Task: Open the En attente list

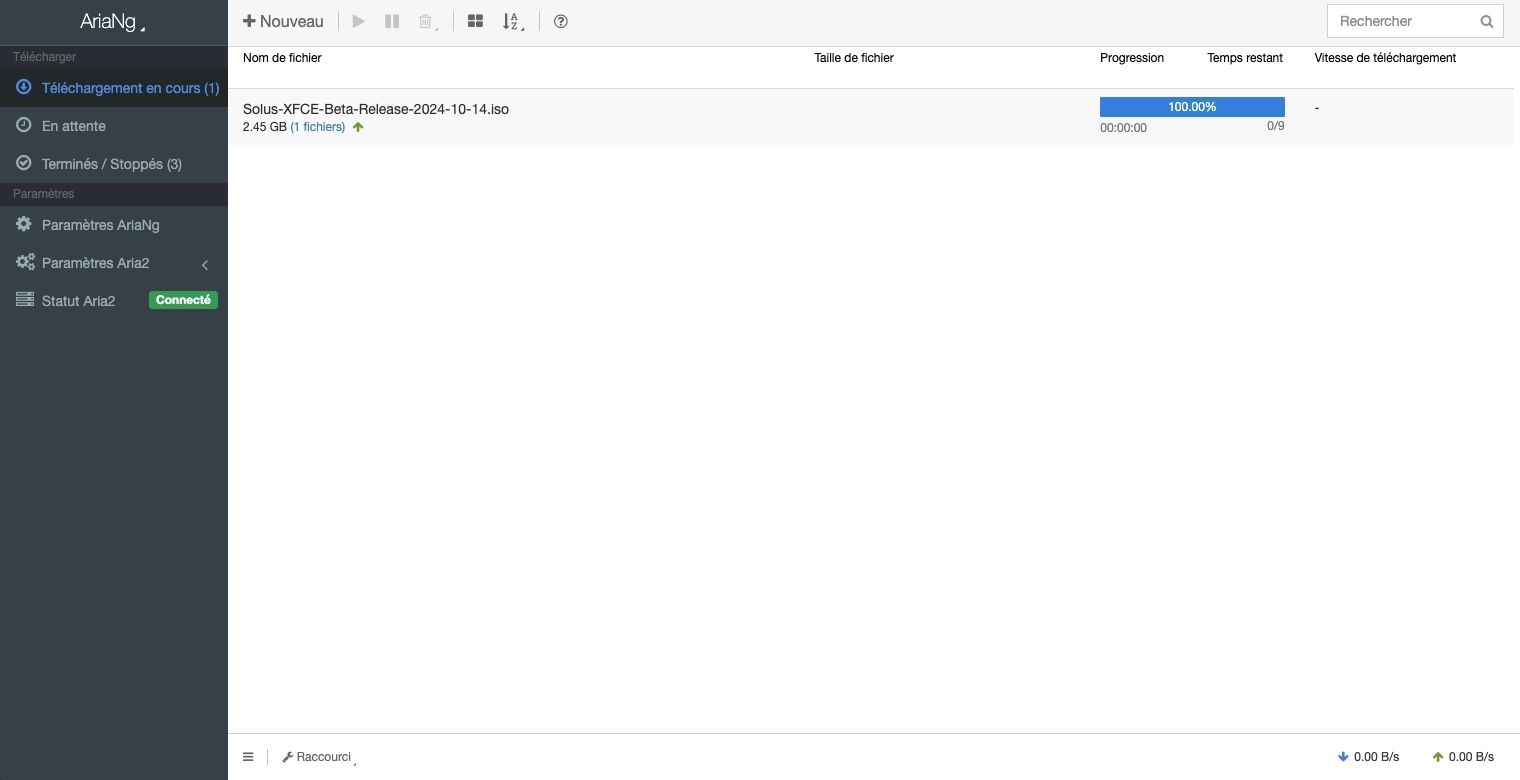Action: tap(114, 126)
